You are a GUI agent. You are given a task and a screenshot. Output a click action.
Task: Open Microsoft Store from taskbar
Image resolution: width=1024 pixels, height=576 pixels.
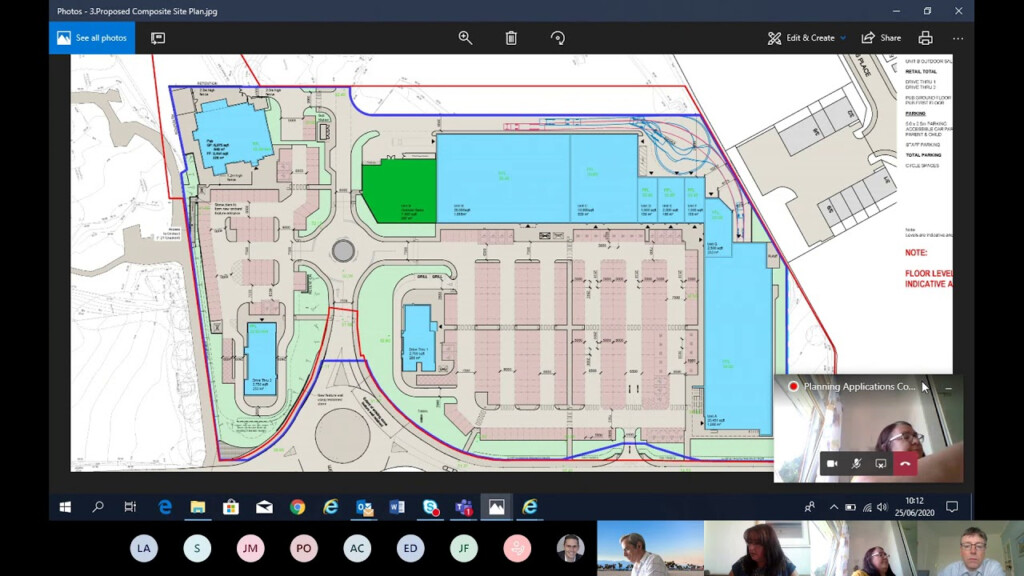(x=231, y=507)
